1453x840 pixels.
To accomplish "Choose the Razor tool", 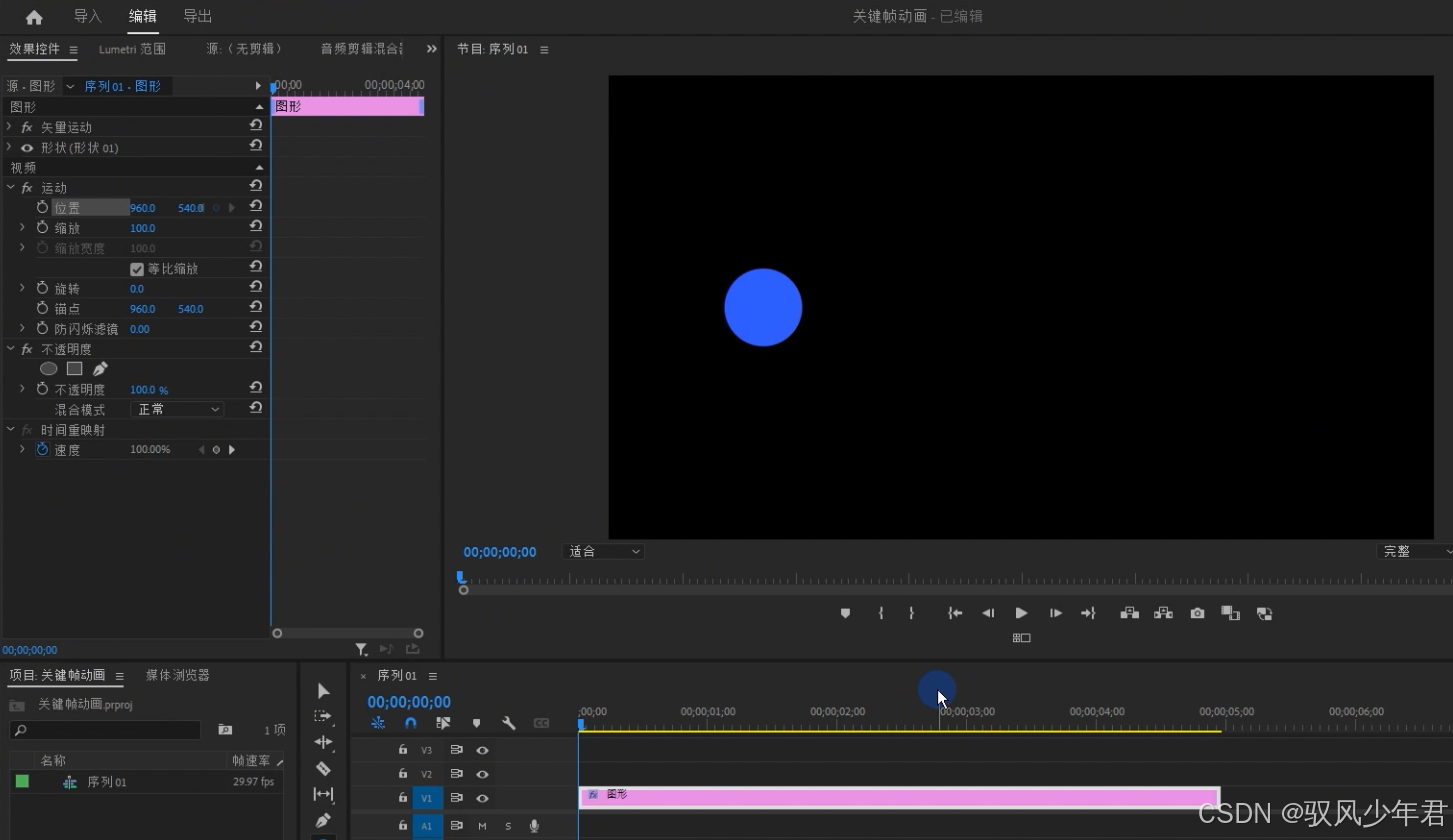I will (323, 768).
